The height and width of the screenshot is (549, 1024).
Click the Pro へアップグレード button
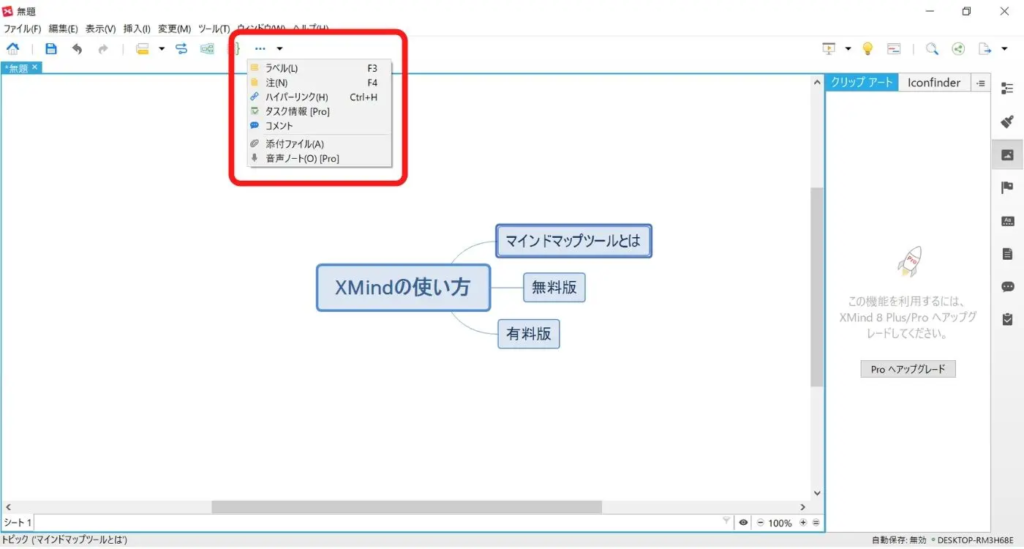coord(908,369)
